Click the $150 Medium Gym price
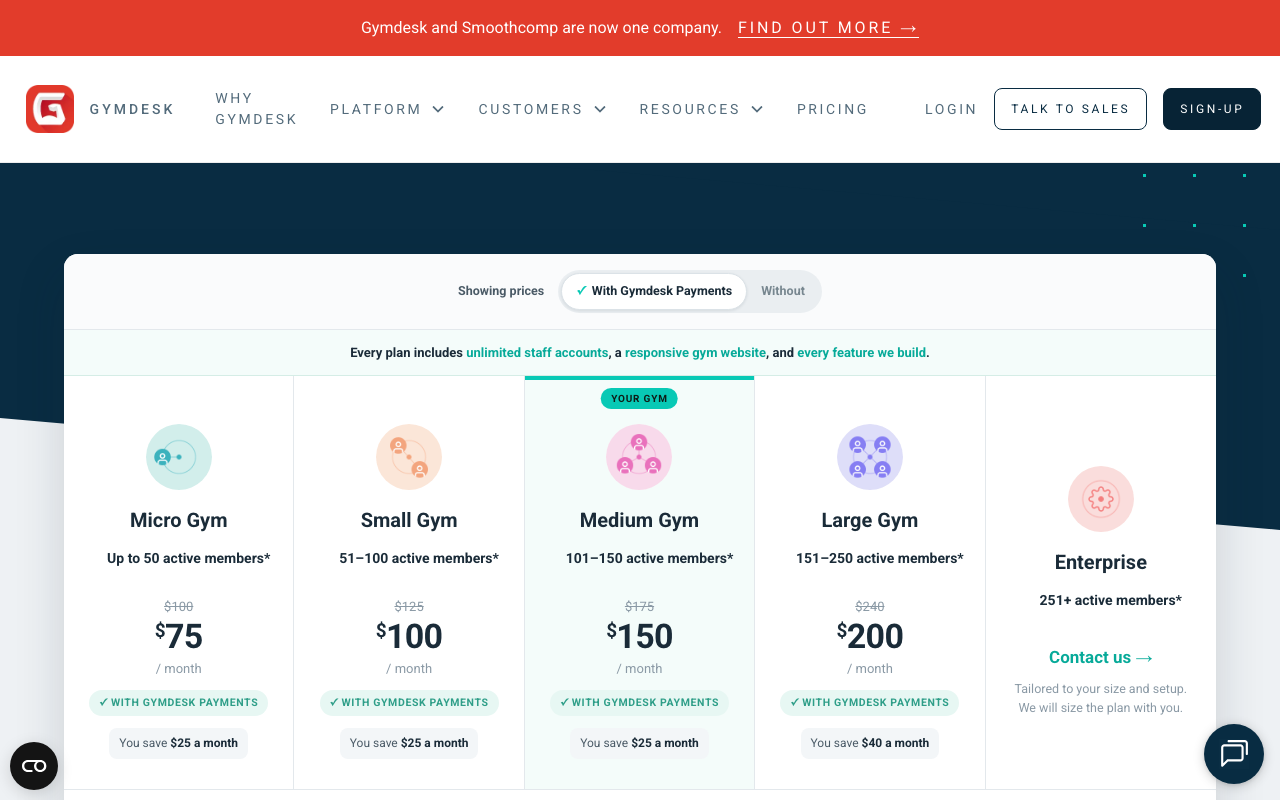This screenshot has width=1280, height=800. point(639,636)
